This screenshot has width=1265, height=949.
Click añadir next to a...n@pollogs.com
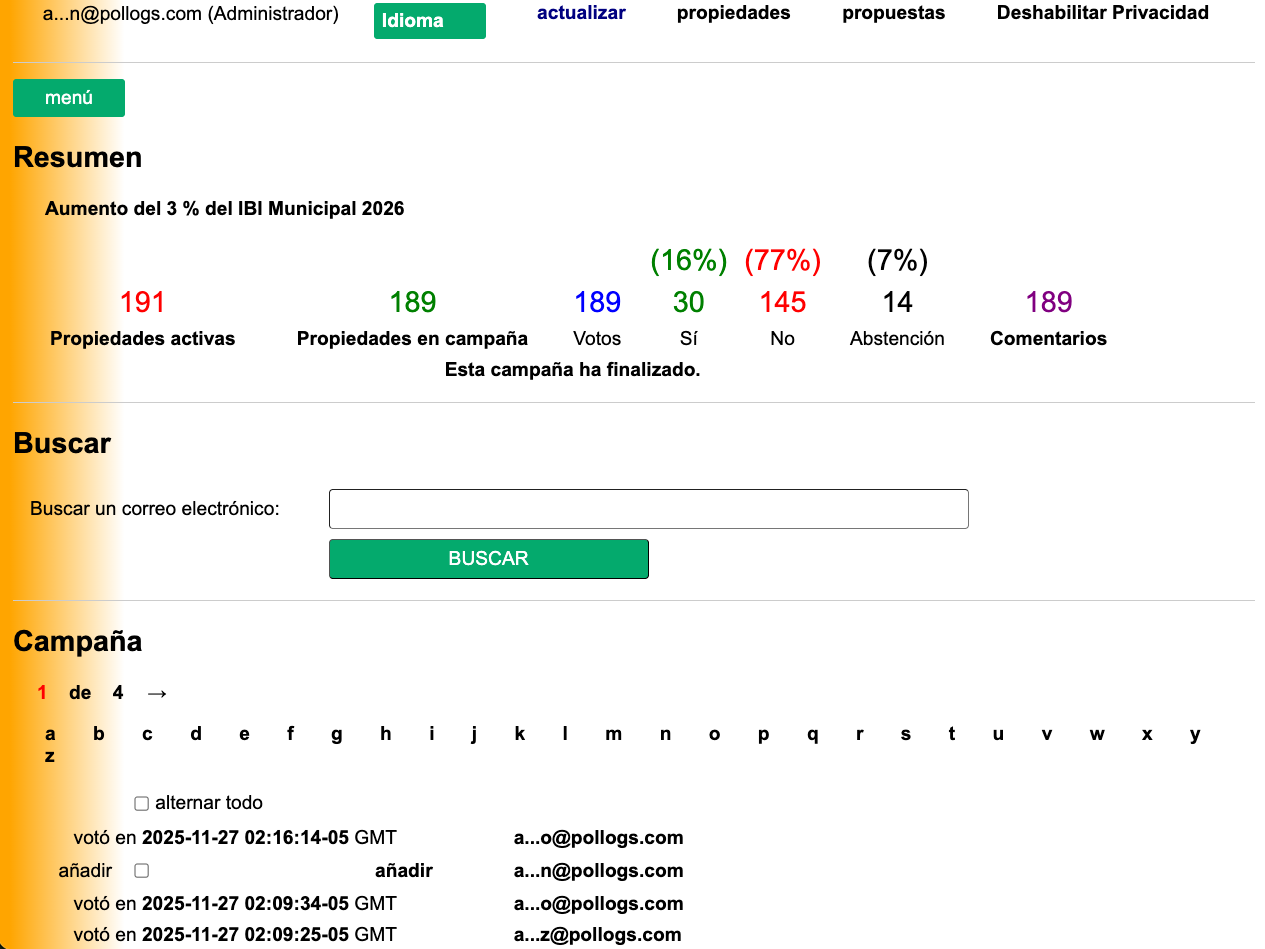pos(404,870)
